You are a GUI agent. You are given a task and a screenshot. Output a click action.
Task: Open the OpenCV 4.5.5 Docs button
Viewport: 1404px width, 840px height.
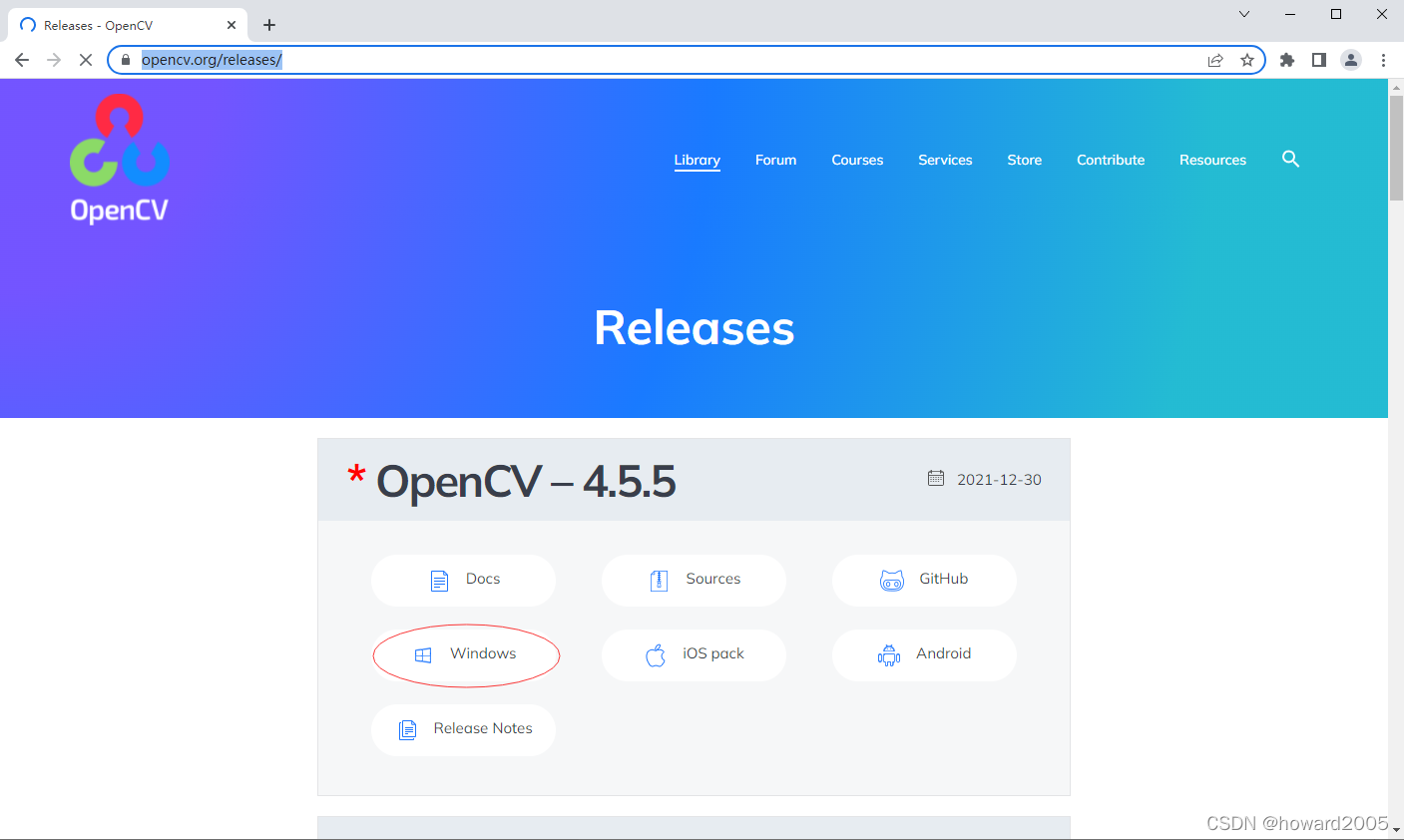click(x=463, y=580)
